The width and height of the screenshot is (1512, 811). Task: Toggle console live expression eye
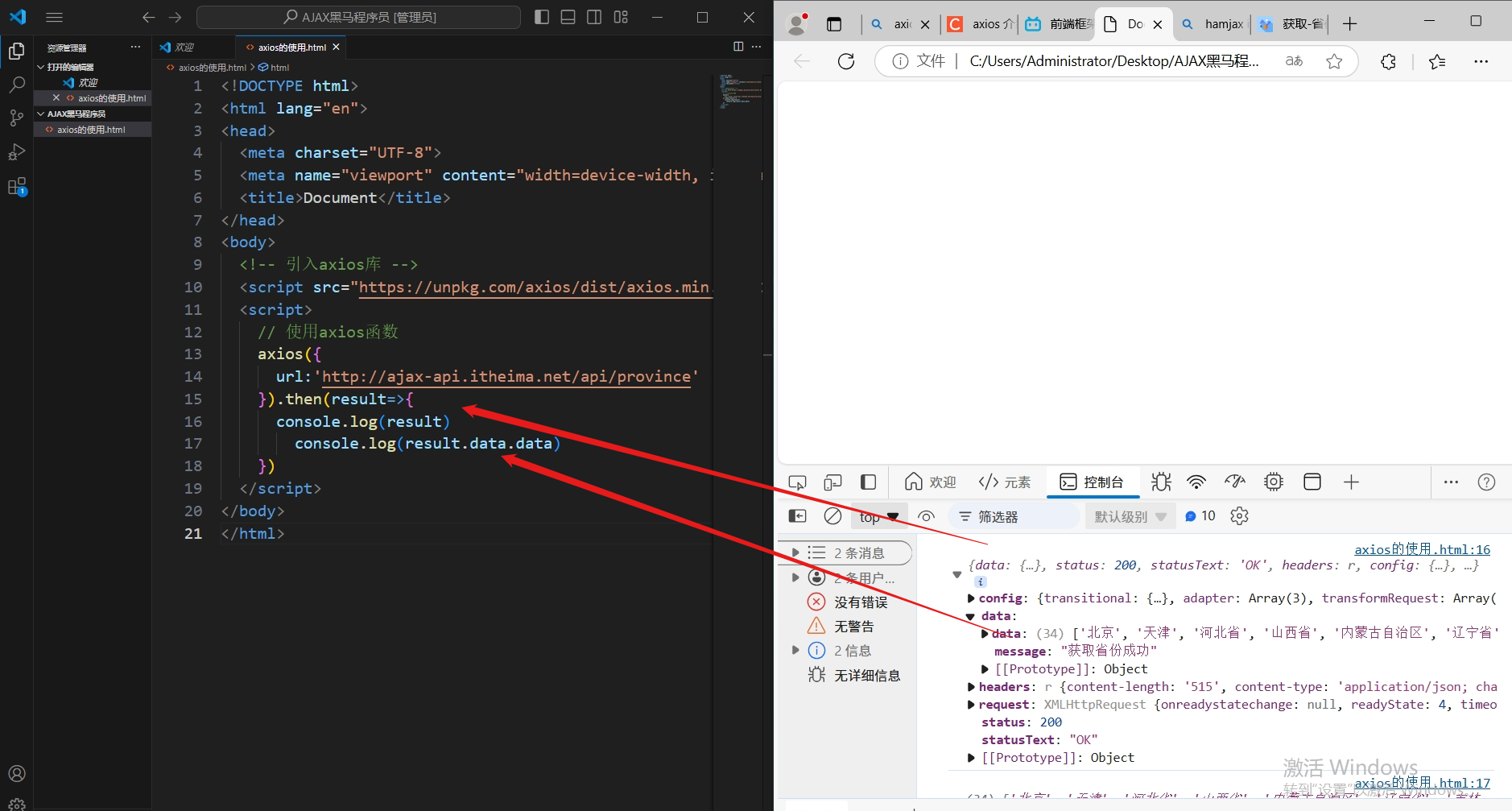click(x=927, y=517)
